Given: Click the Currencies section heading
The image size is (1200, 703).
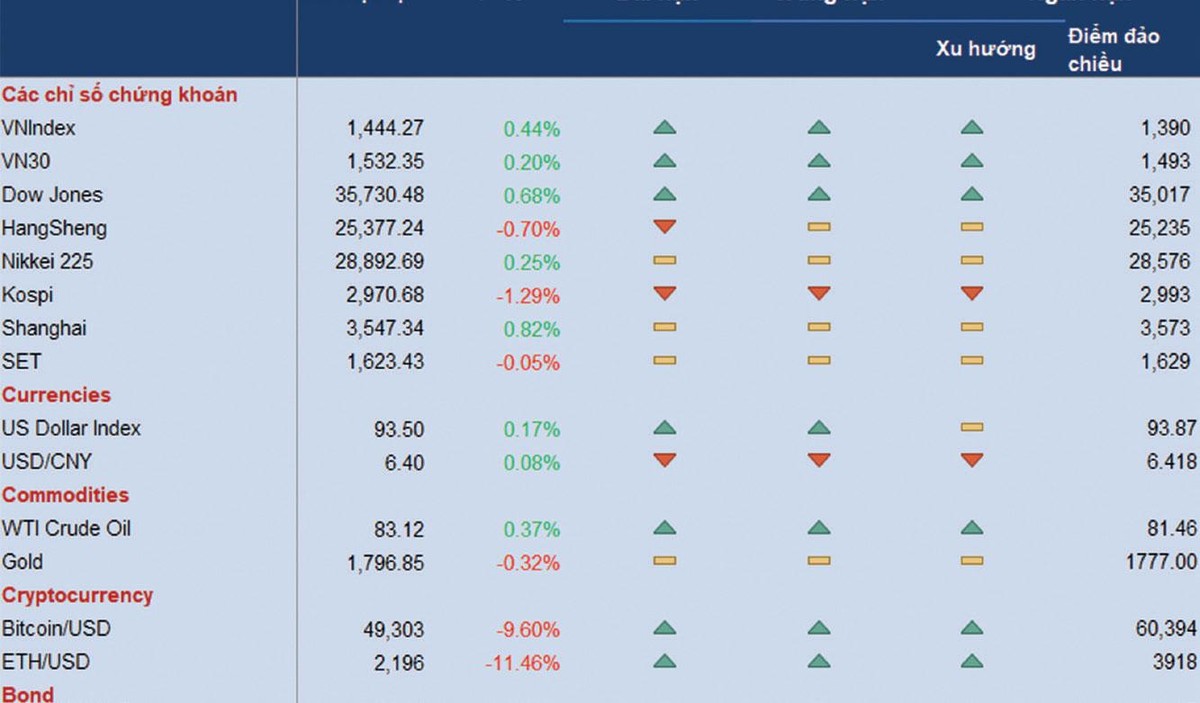Looking at the screenshot, I should [x=56, y=395].
